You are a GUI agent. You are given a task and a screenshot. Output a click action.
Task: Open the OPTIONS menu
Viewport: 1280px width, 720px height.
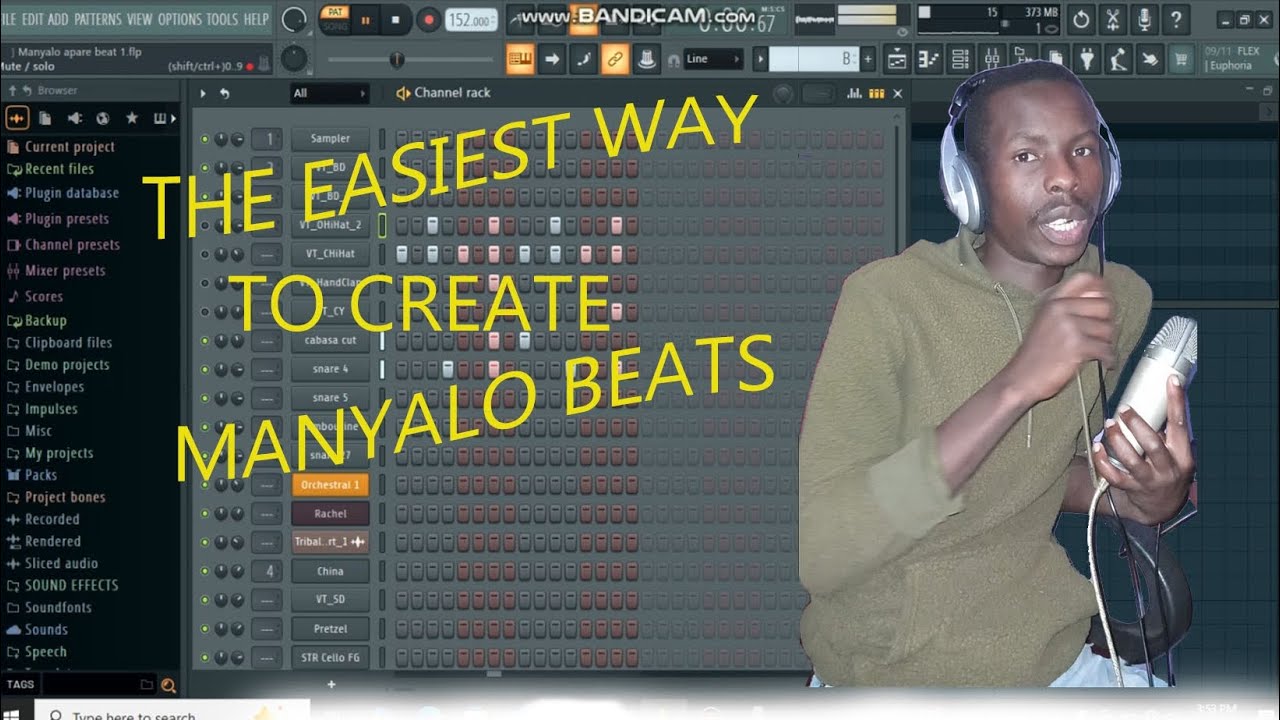click(x=180, y=19)
